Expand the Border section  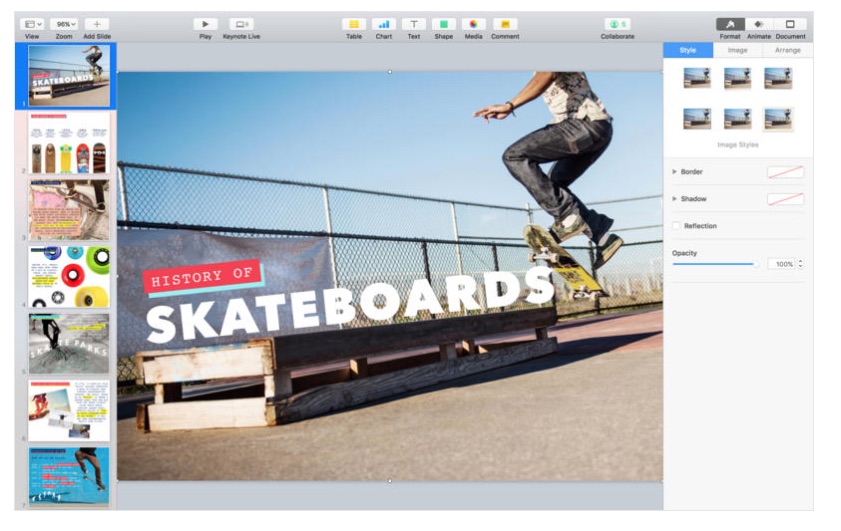[x=674, y=172]
